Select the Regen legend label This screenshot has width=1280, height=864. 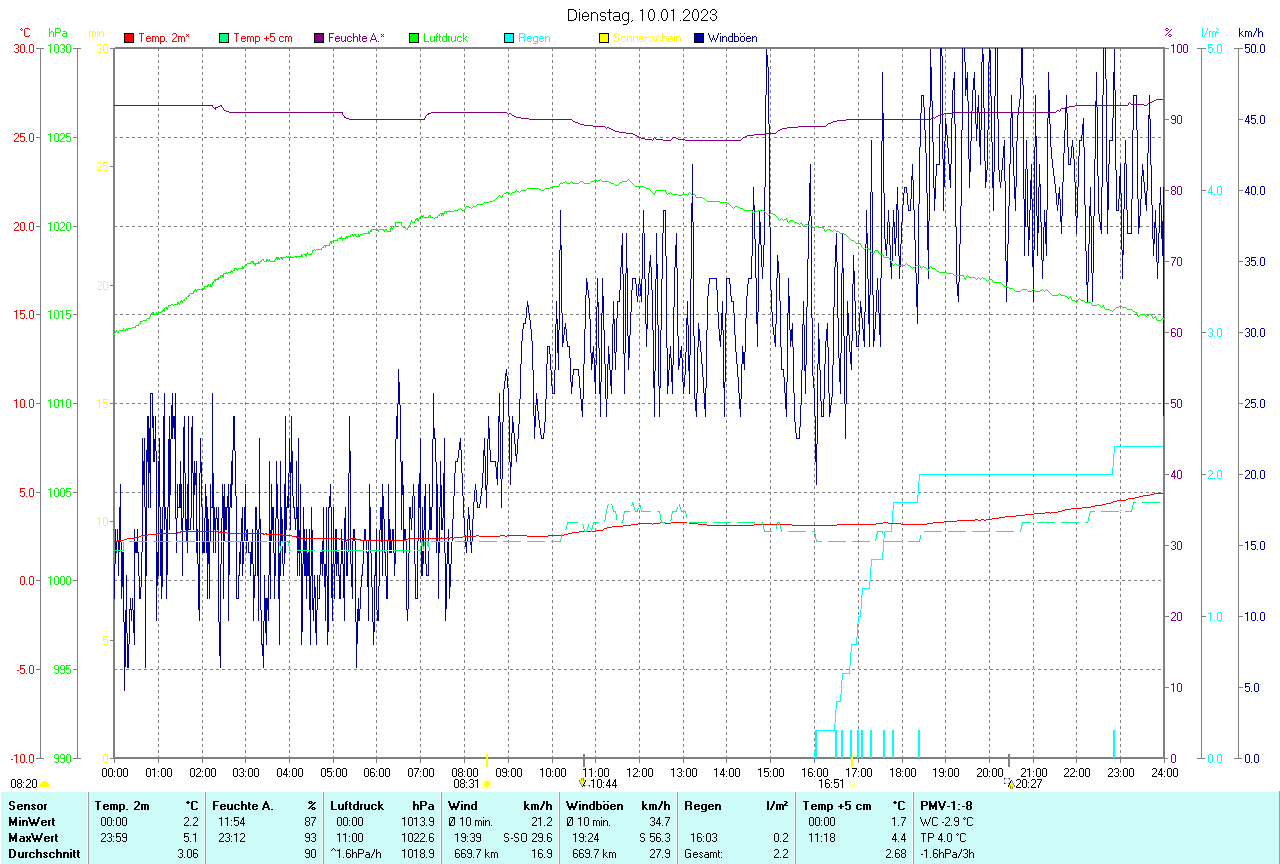coord(534,38)
